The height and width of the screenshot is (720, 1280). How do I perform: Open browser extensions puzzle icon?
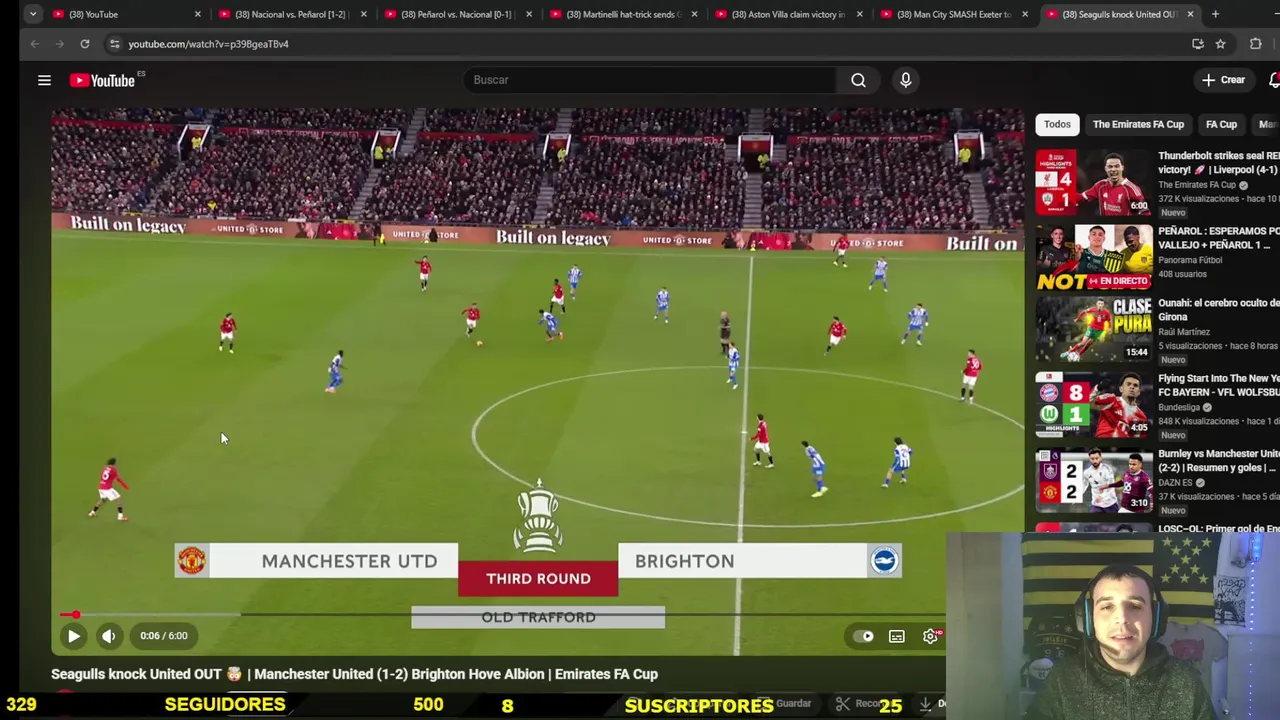point(1255,44)
